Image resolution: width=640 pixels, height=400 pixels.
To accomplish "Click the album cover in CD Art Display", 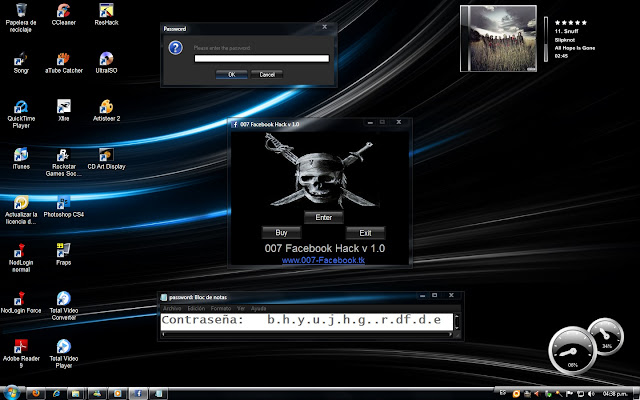I will point(498,38).
